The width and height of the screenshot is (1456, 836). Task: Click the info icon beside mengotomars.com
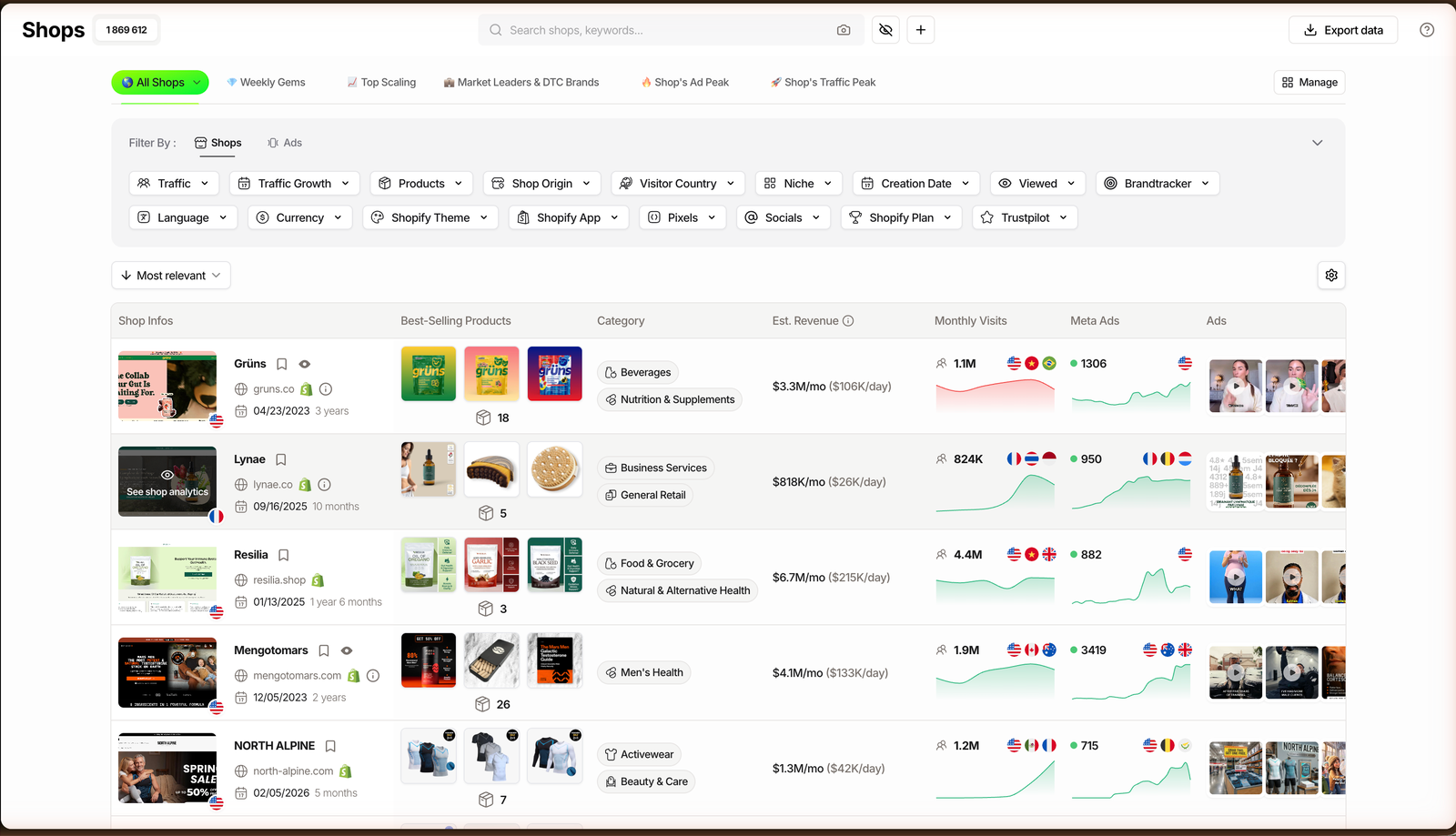point(373,676)
